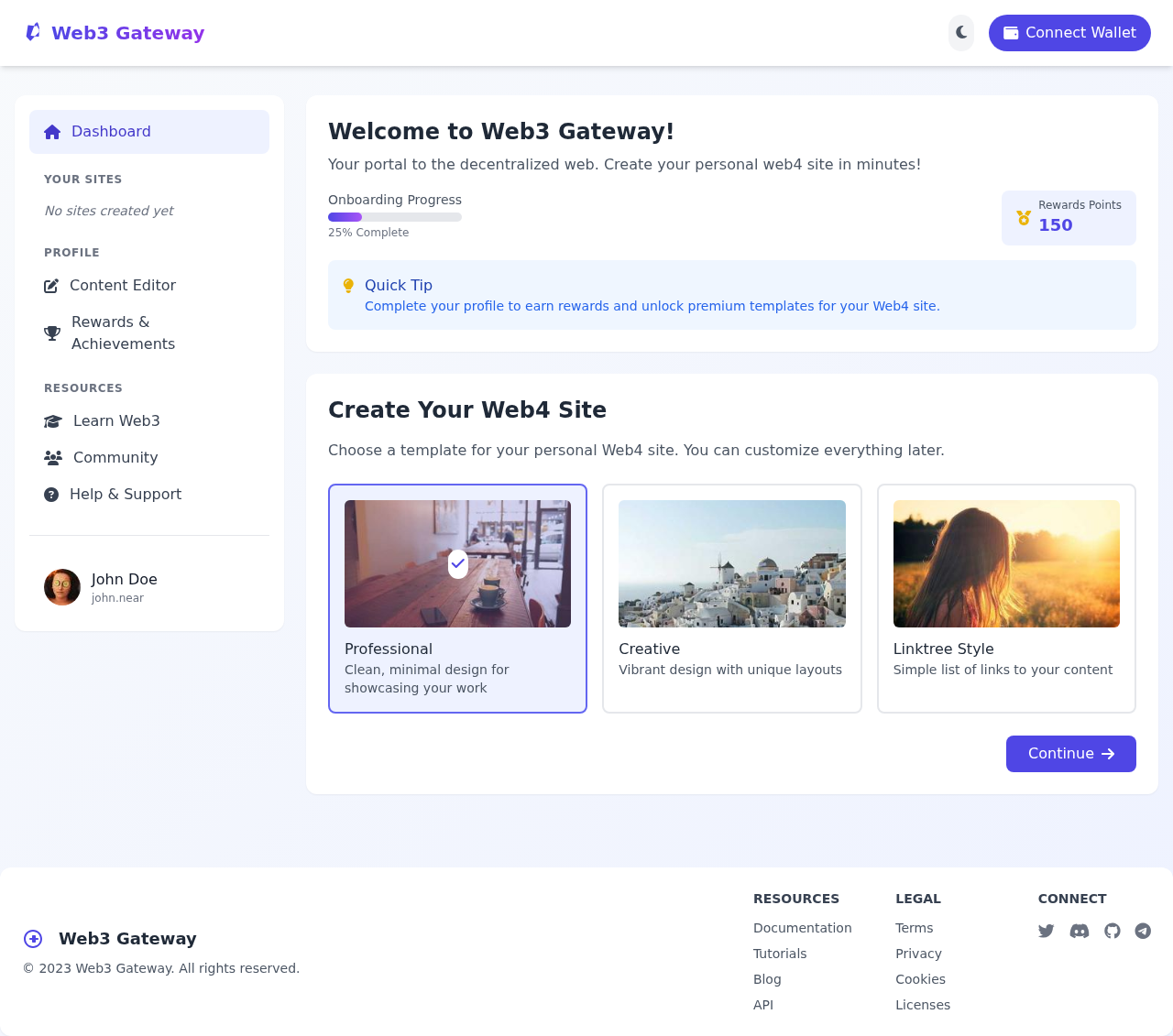The width and height of the screenshot is (1173, 1036).
Task: Select the Rewards & Achievements trophy icon
Action: tap(50, 333)
